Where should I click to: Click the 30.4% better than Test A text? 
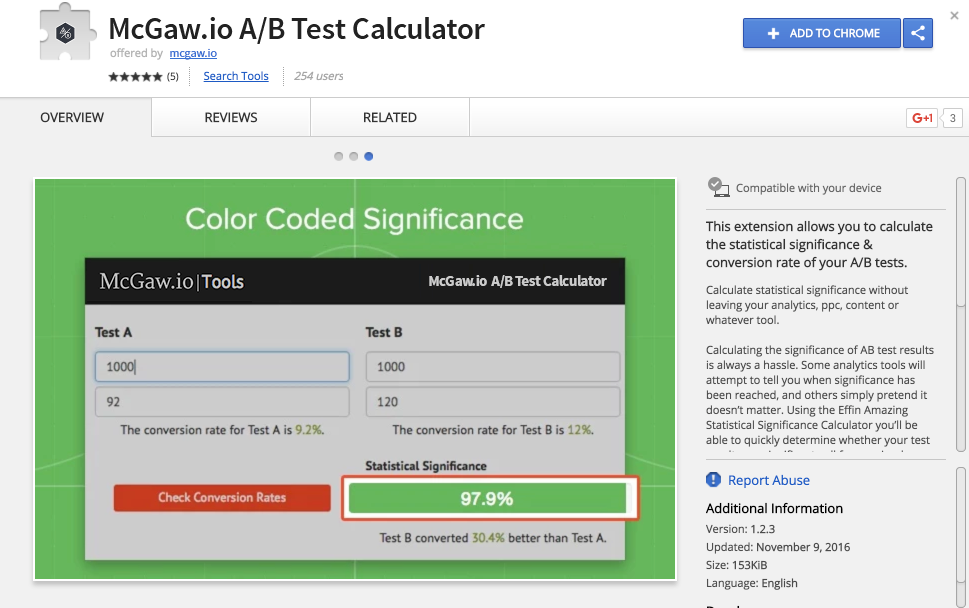click(493, 538)
